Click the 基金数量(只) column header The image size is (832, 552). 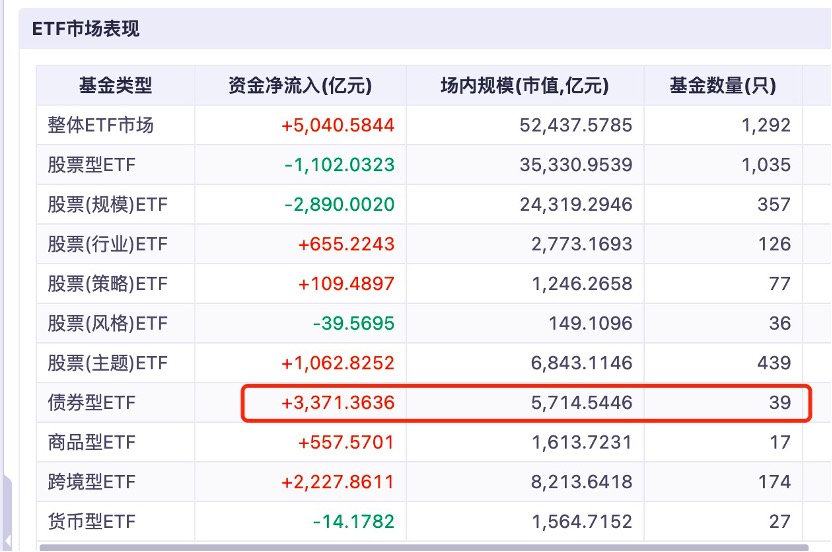[x=722, y=86]
